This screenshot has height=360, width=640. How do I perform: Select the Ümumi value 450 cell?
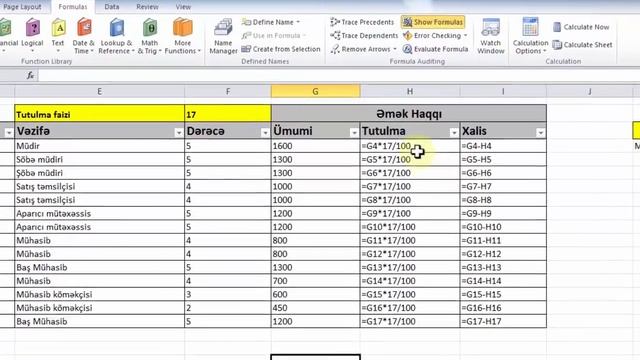point(316,308)
